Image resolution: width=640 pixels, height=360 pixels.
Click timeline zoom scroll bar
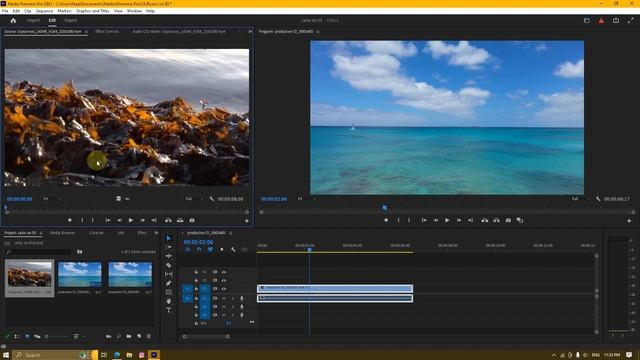[206, 337]
